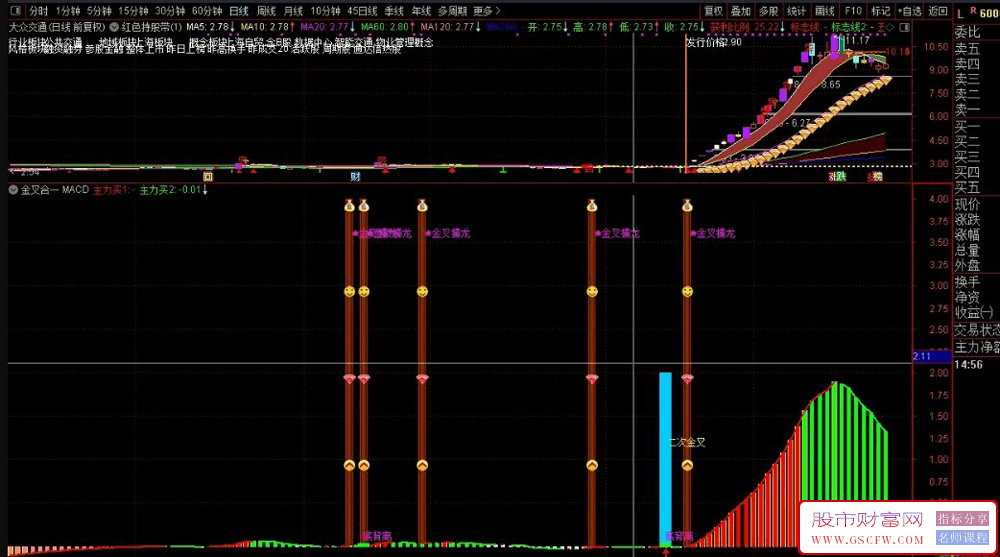The image size is (1000, 557).
Task: Click the 发行价格2.90 label
Action: pyautogui.click(x=714, y=42)
